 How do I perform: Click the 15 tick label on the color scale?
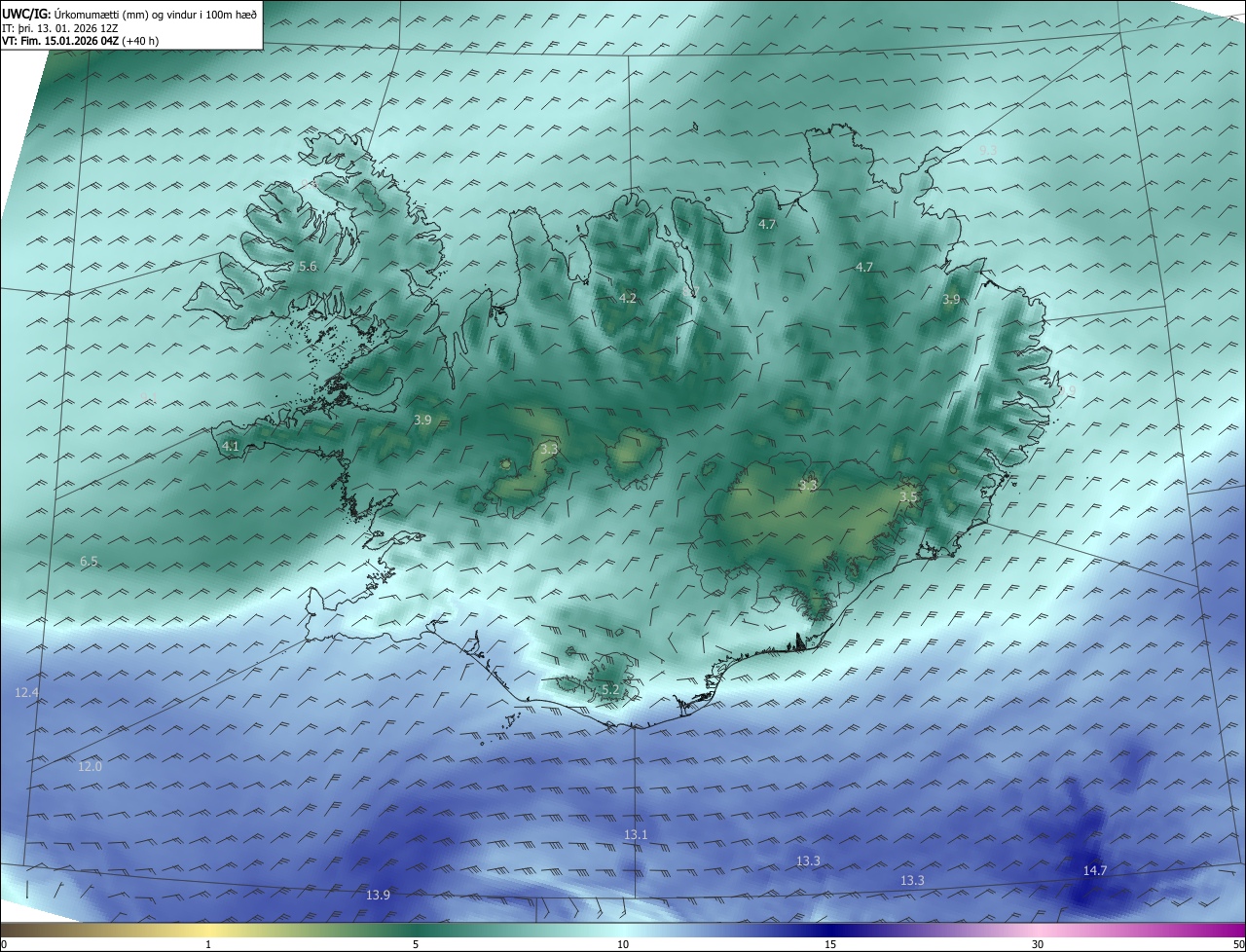click(x=830, y=944)
